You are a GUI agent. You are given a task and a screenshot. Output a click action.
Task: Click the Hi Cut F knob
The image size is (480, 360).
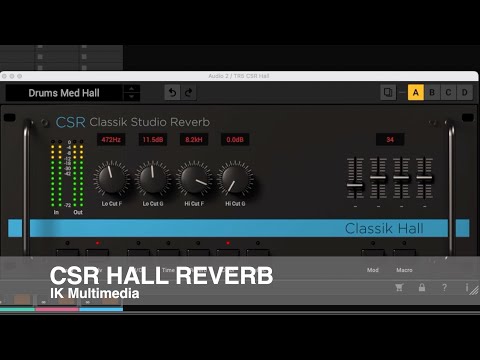[x=194, y=179]
